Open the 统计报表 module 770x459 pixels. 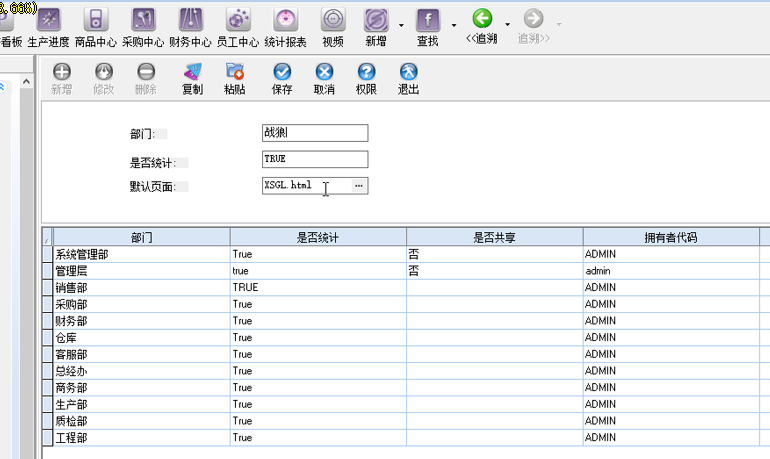point(285,28)
